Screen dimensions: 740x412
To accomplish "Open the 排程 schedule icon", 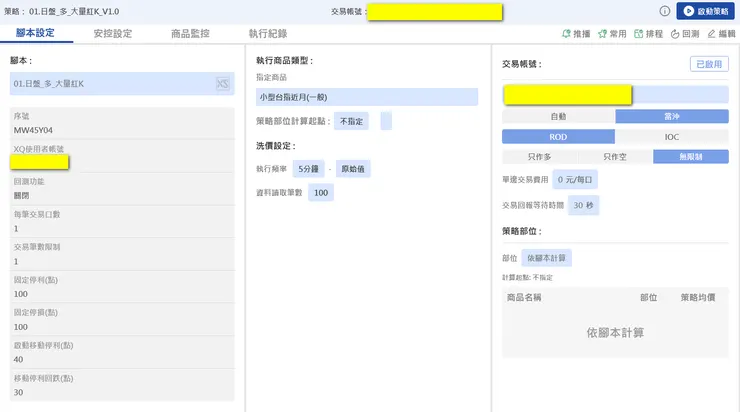I will coord(639,34).
